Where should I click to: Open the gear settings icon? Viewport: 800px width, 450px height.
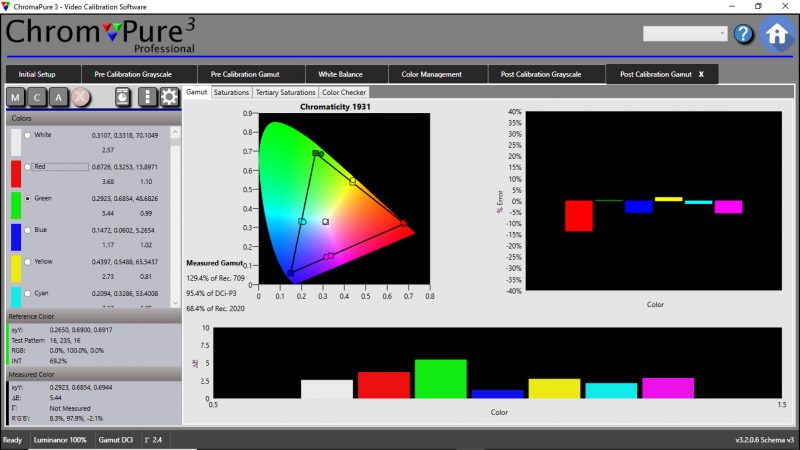tap(169, 97)
